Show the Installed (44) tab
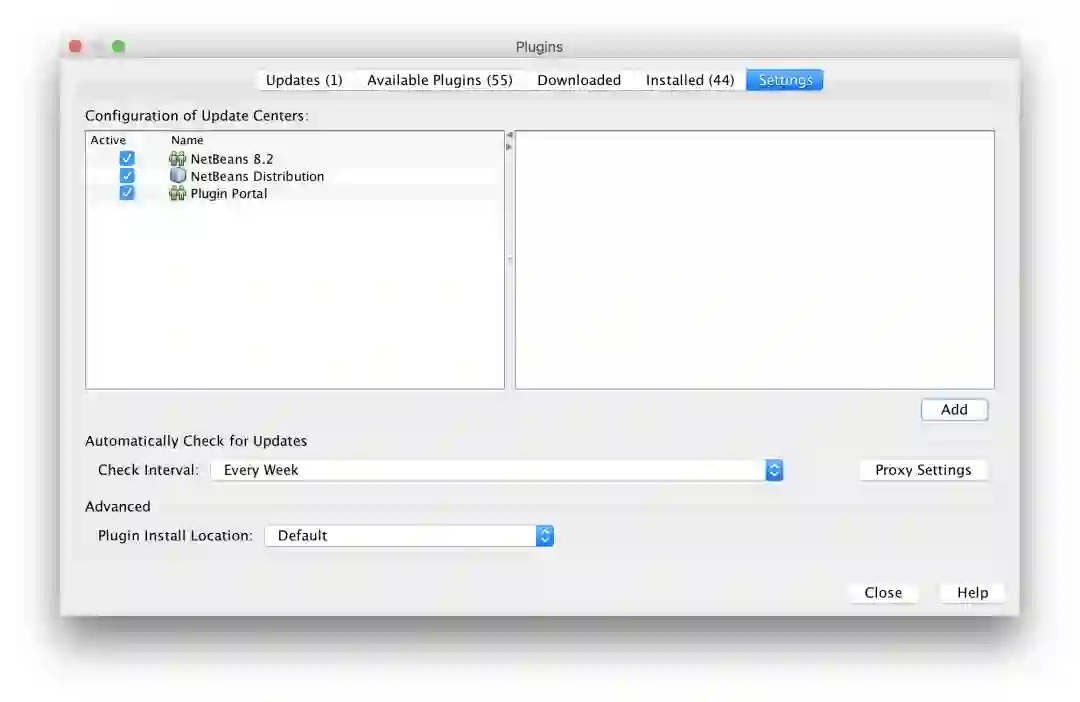Screen dimensions: 1080x702 689,80
